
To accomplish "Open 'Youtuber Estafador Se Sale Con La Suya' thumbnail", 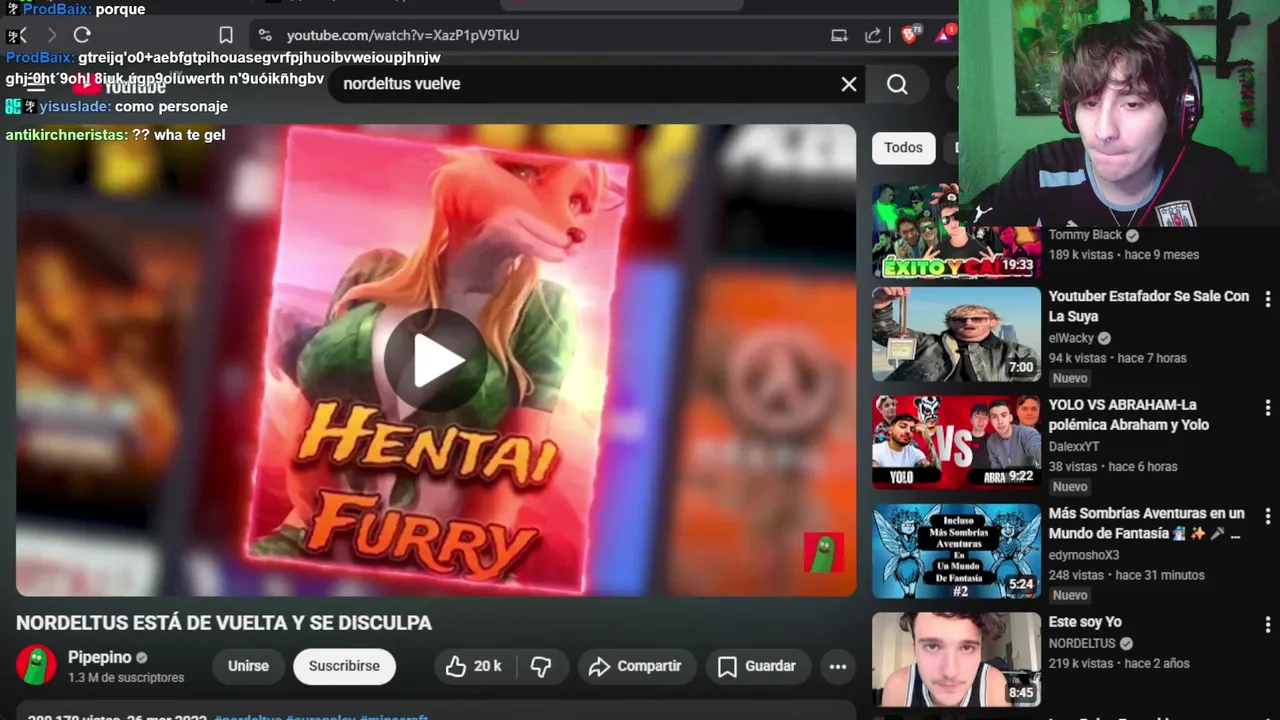I will click(956, 335).
